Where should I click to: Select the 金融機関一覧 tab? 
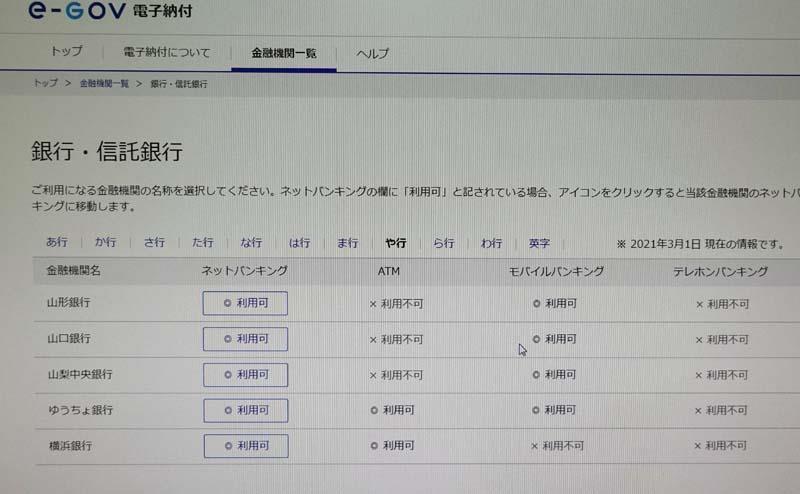click(x=284, y=53)
